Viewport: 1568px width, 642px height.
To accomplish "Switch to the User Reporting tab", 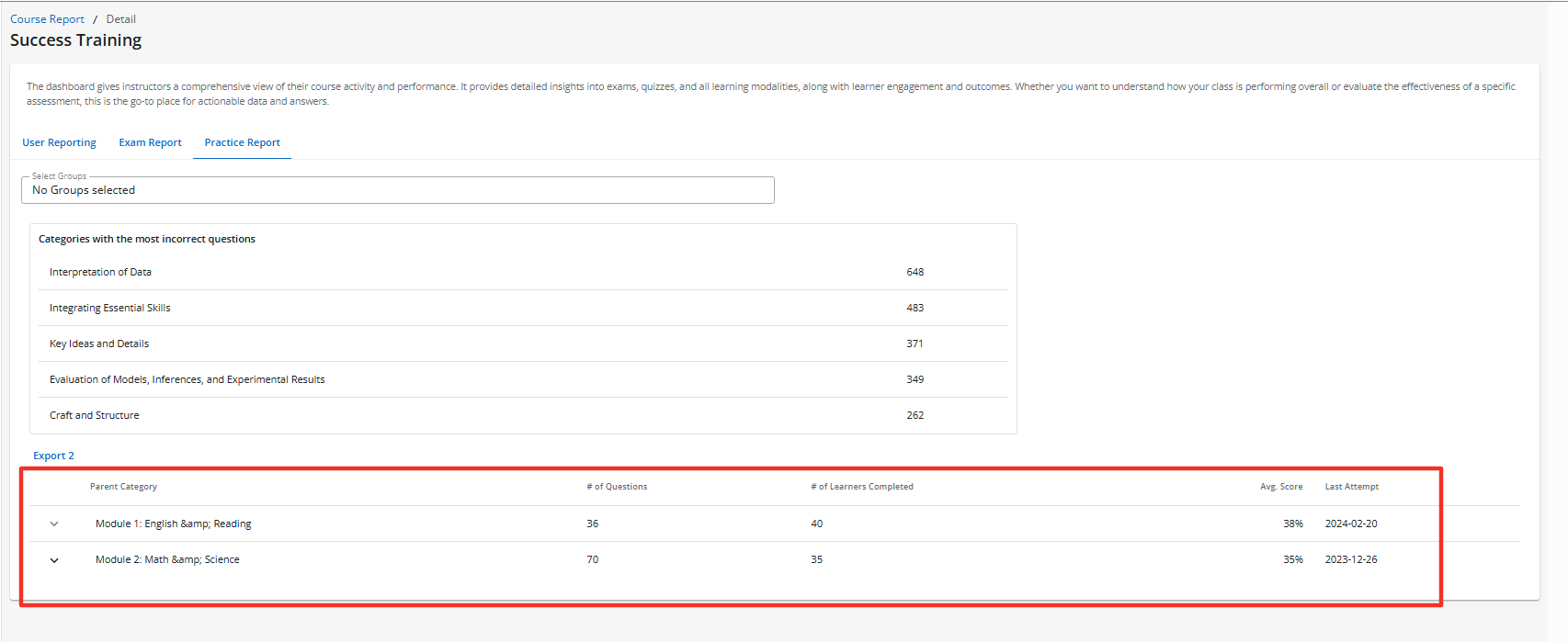I will (59, 142).
